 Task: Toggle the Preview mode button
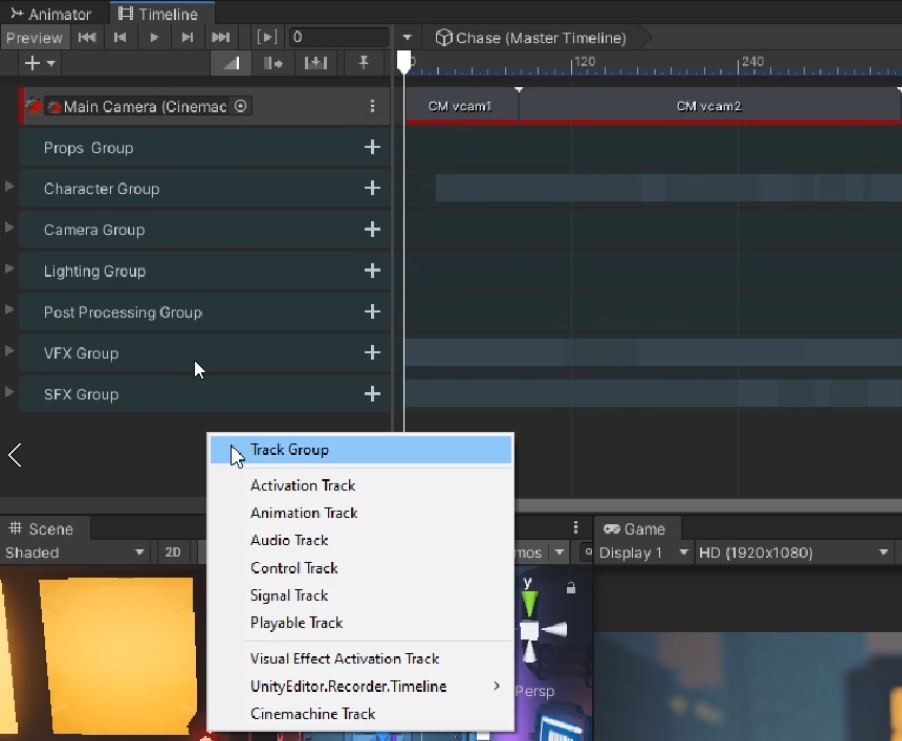tap(34, 38)
